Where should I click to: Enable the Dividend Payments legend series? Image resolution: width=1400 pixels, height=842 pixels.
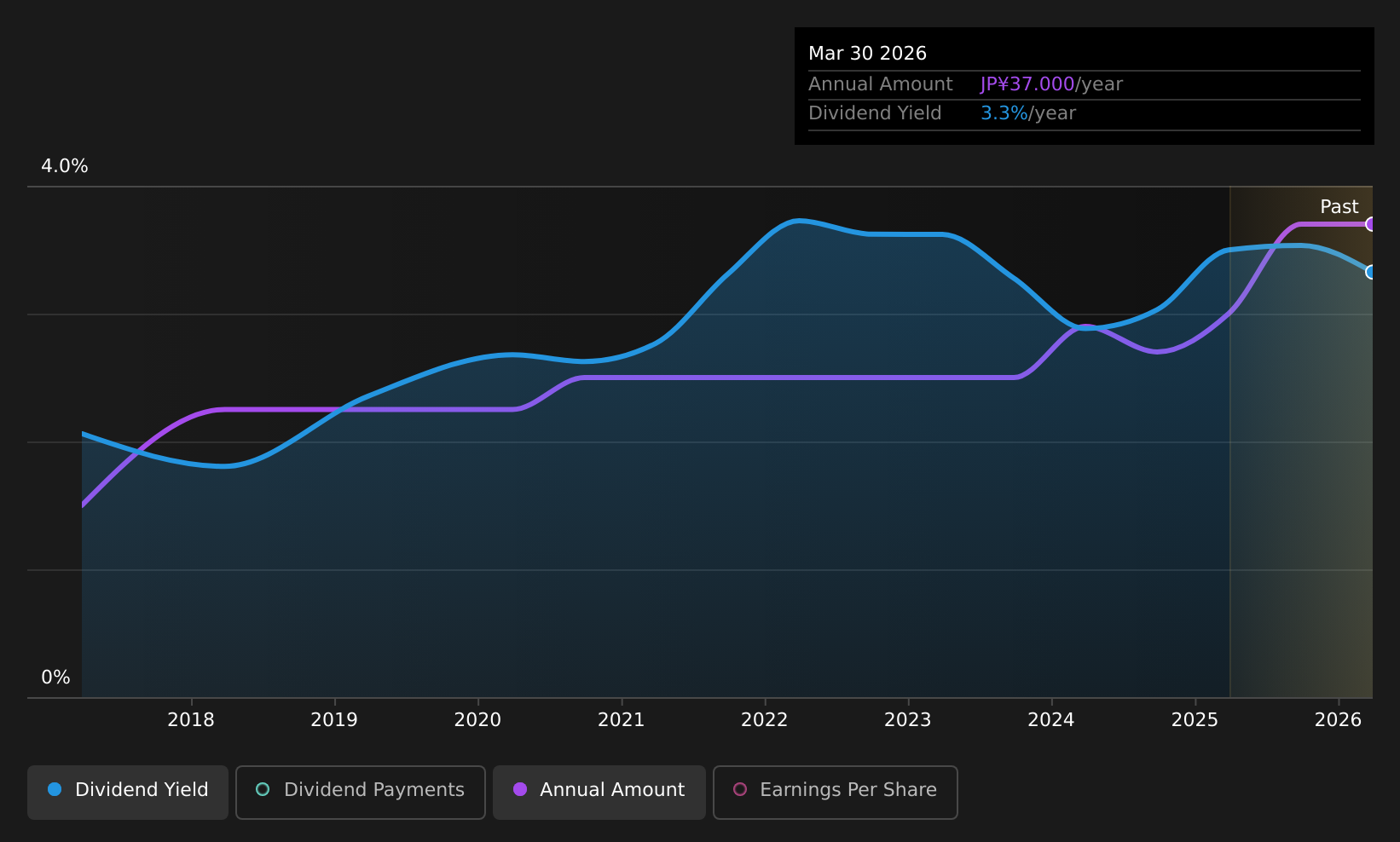[361, 793]
